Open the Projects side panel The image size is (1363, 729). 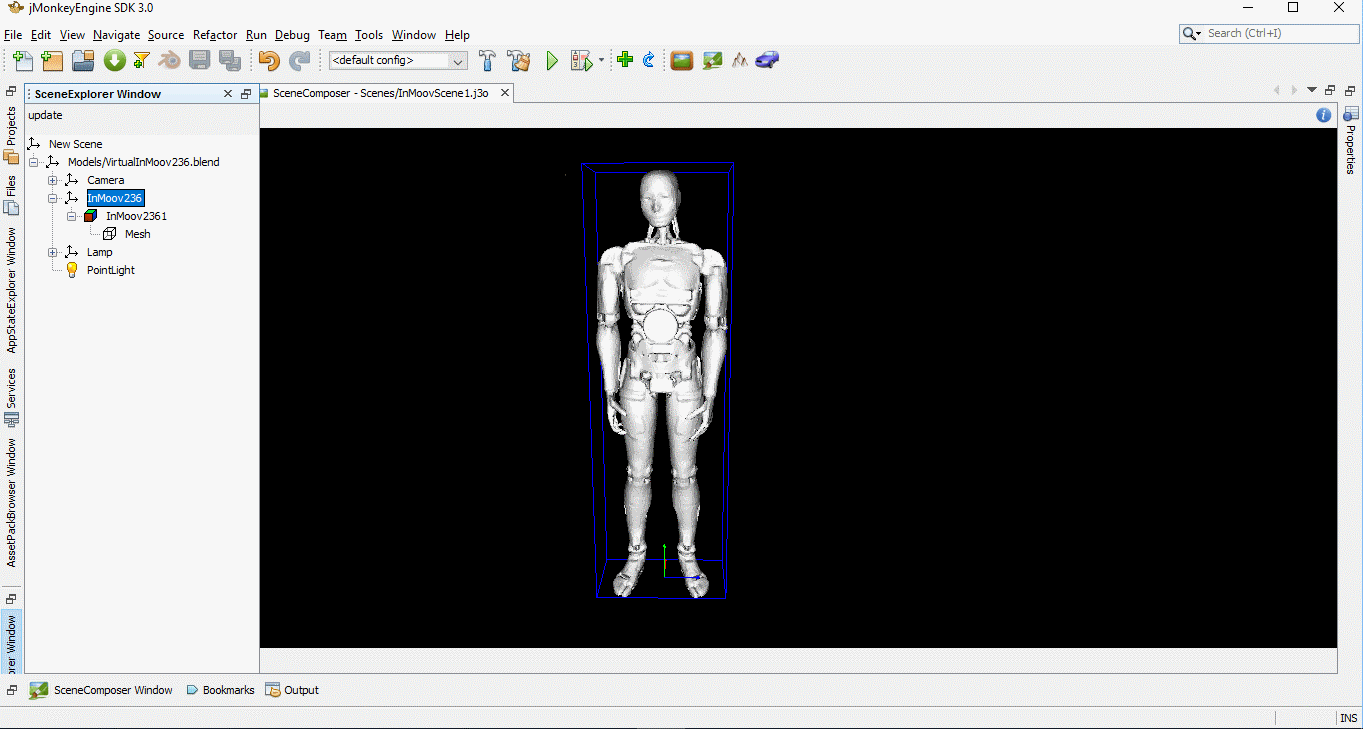pos(12,135)
